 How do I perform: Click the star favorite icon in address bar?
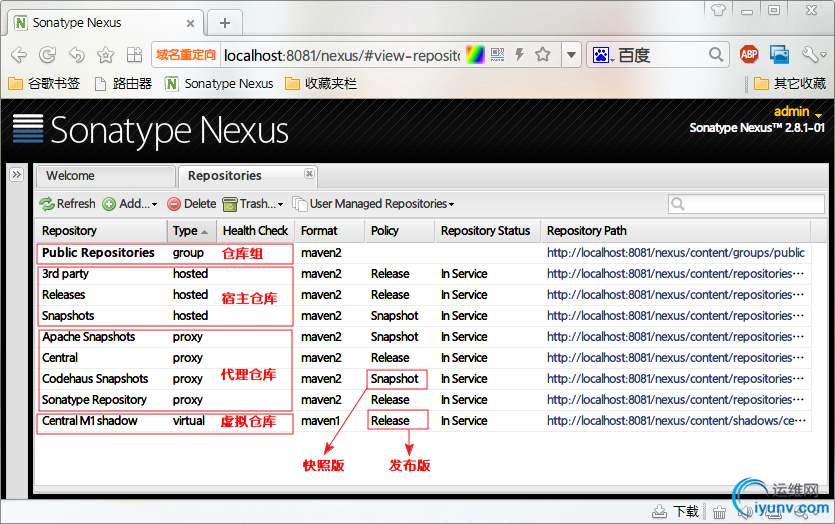[x=543, y=54]
